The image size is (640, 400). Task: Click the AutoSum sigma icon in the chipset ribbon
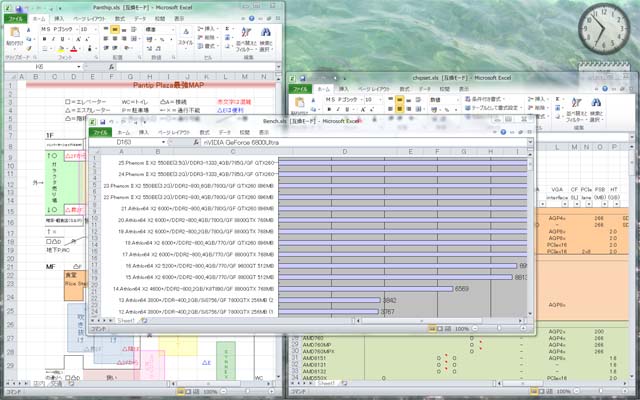point(558,99)
